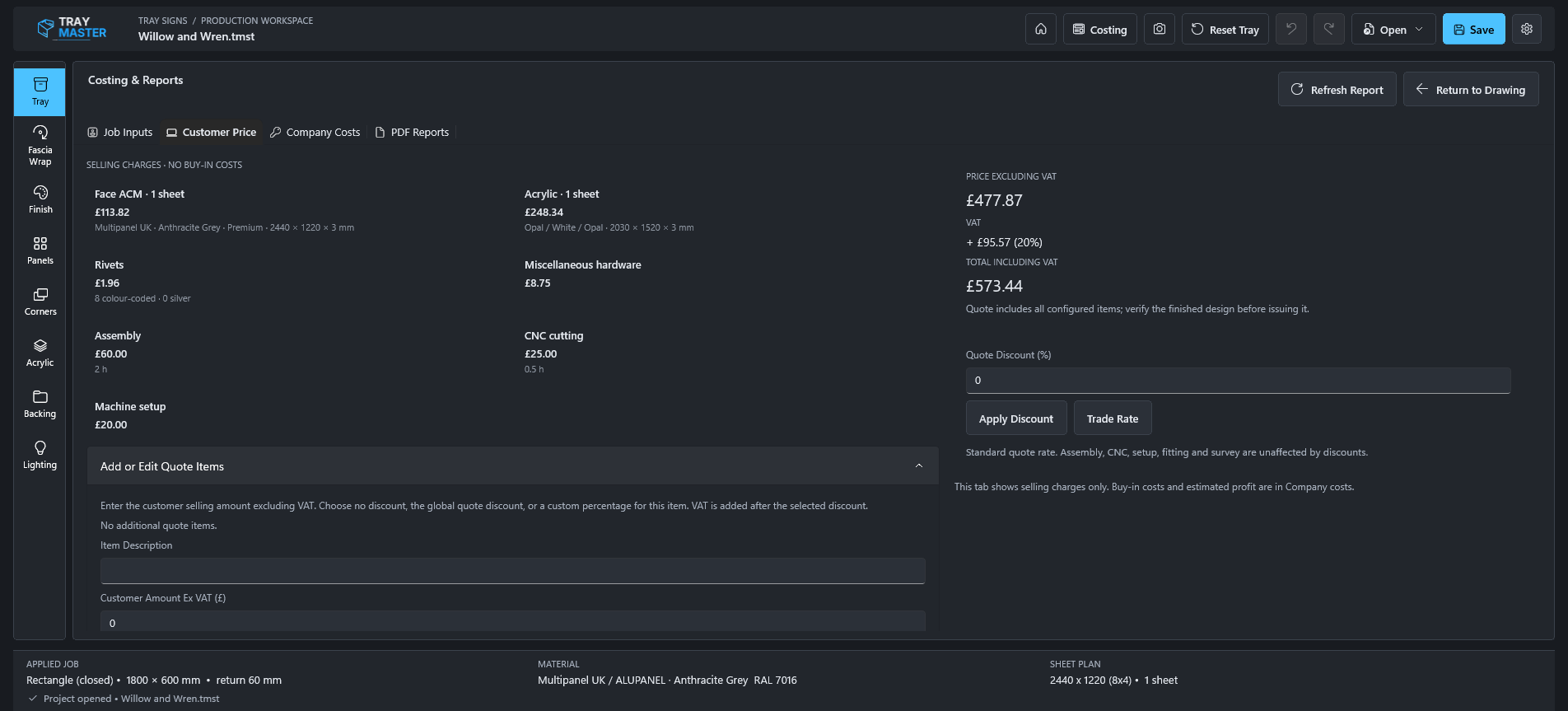Select the Tray sidebar tool
This screenshot has height=711, width=1568.
[x=40, y=91]
